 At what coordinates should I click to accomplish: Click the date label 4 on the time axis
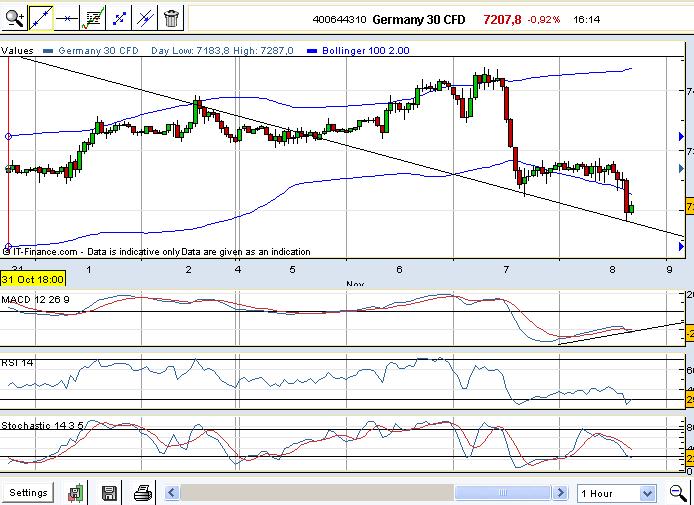point(238,270)
